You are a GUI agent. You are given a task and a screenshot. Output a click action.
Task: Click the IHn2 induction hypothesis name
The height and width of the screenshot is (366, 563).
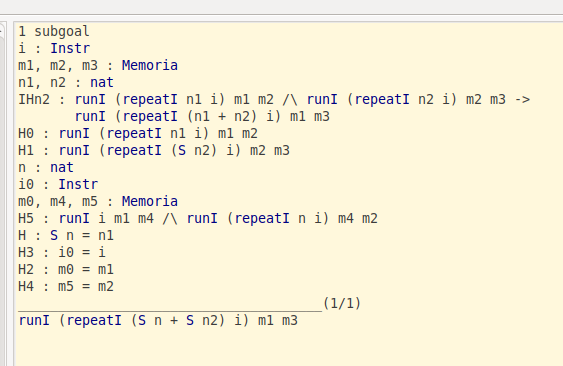click(x=34, y=99)
